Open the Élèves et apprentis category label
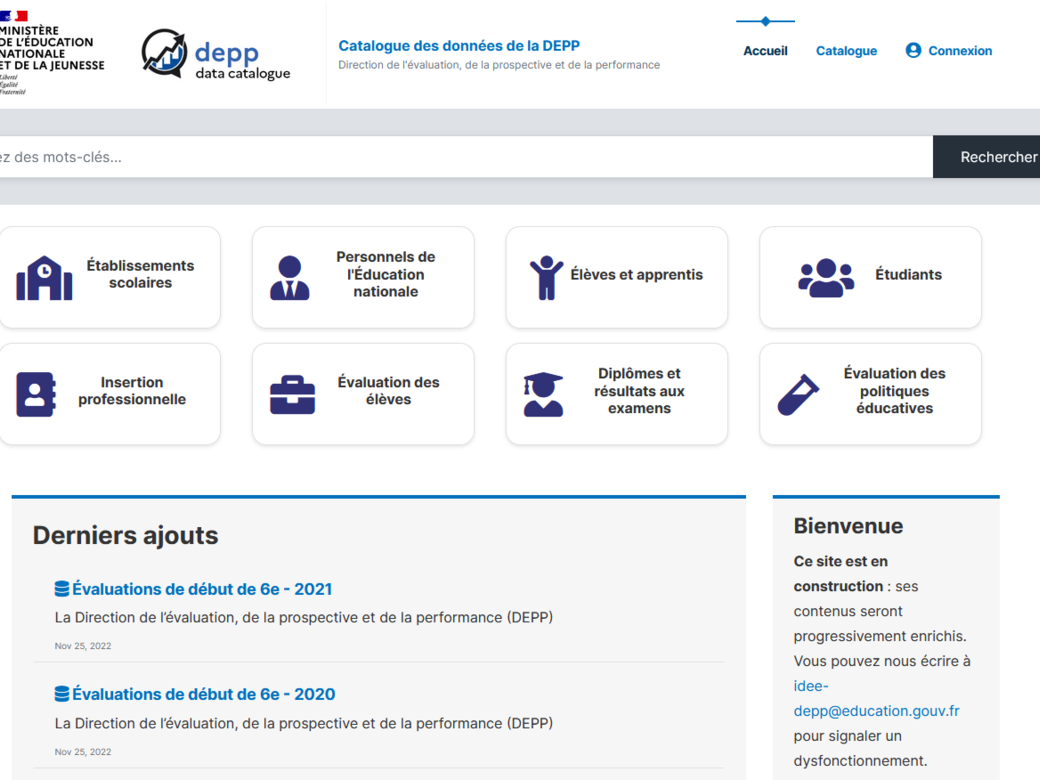Screen dimensions: 1040x780 pos(637,275)
